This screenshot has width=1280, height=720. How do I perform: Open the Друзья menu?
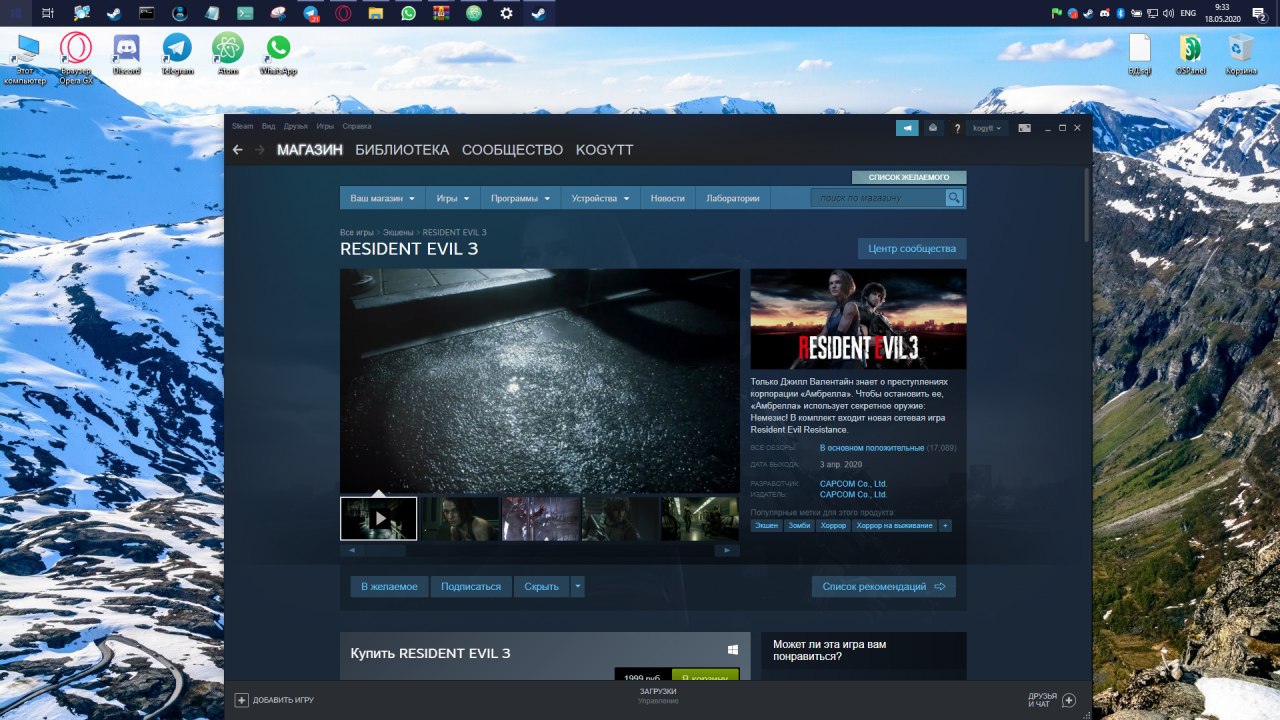[296, 126]
